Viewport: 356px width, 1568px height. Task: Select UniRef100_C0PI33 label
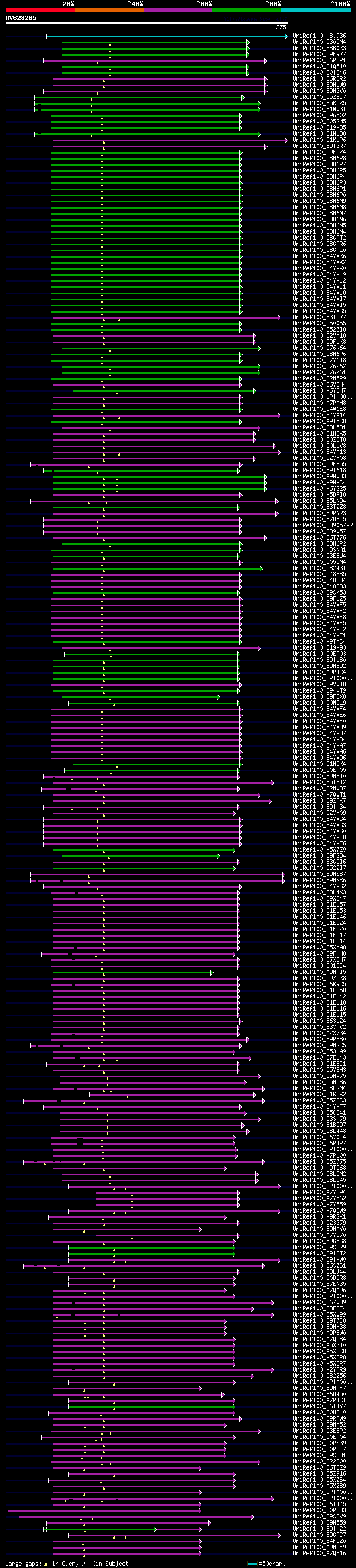tap(319, 1511)
